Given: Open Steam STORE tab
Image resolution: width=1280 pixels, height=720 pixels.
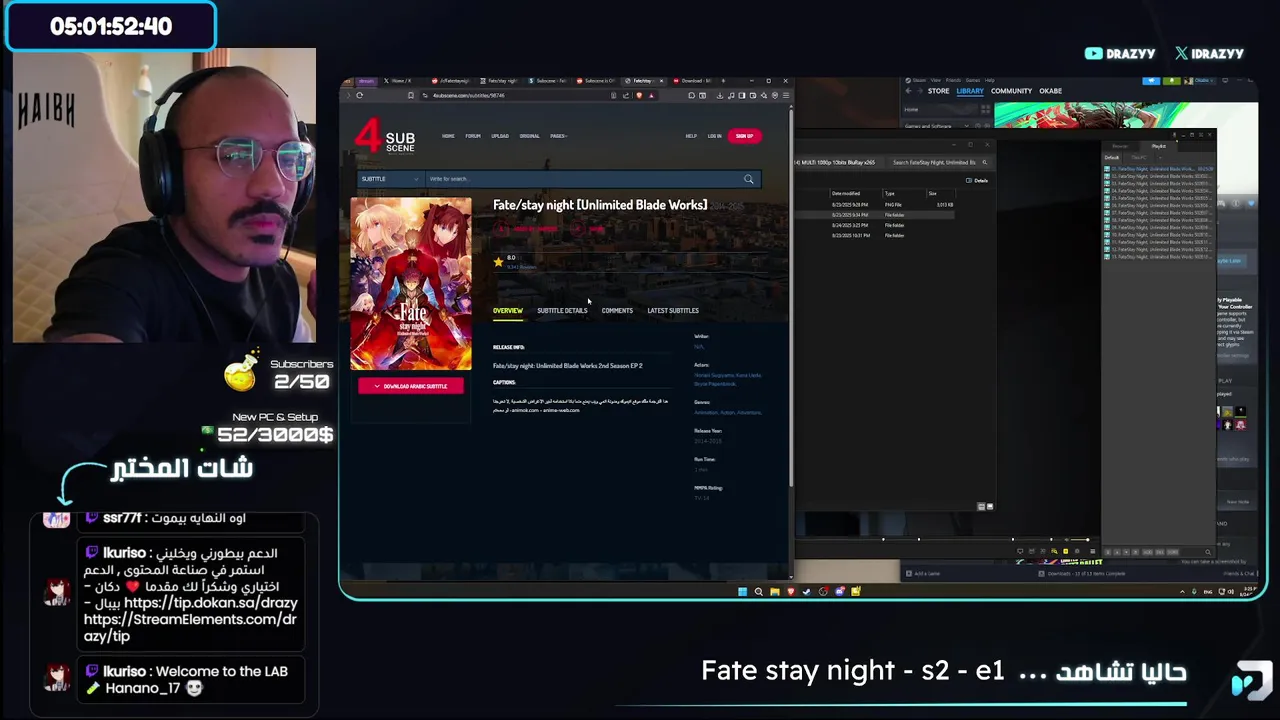Looking at the screenshot, I should pyautogui.click(x=938, y=91).
